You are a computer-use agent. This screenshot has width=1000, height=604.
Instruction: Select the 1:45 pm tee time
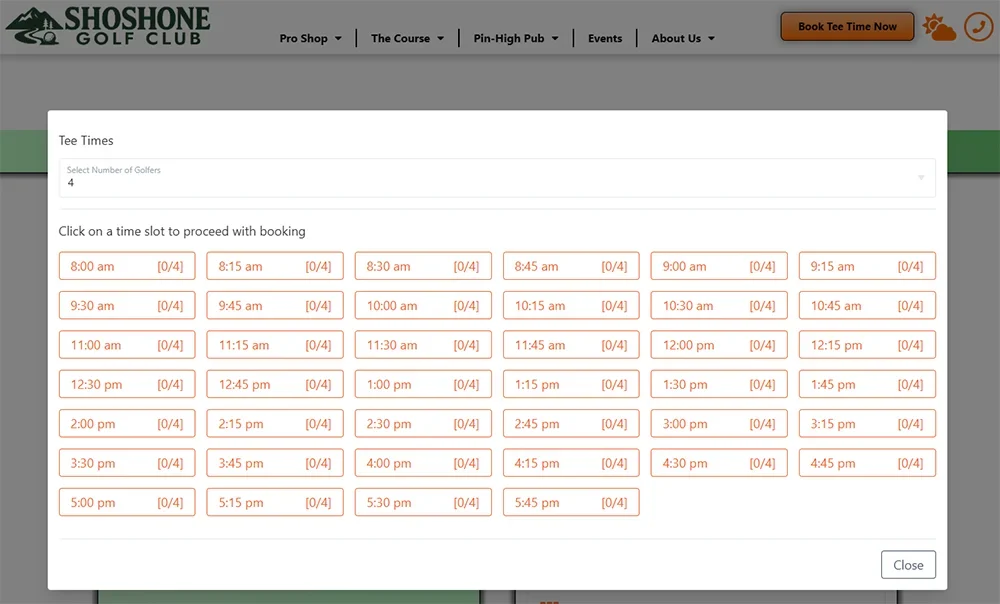click(x=867, y=385)
